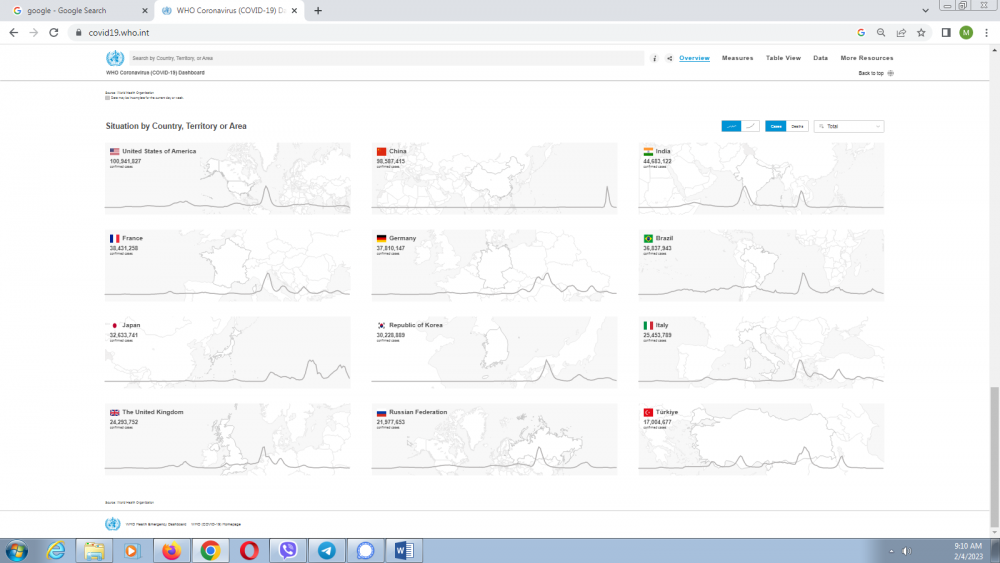Expand the Total dropdown selector
1000x563 pixels.
849,126
